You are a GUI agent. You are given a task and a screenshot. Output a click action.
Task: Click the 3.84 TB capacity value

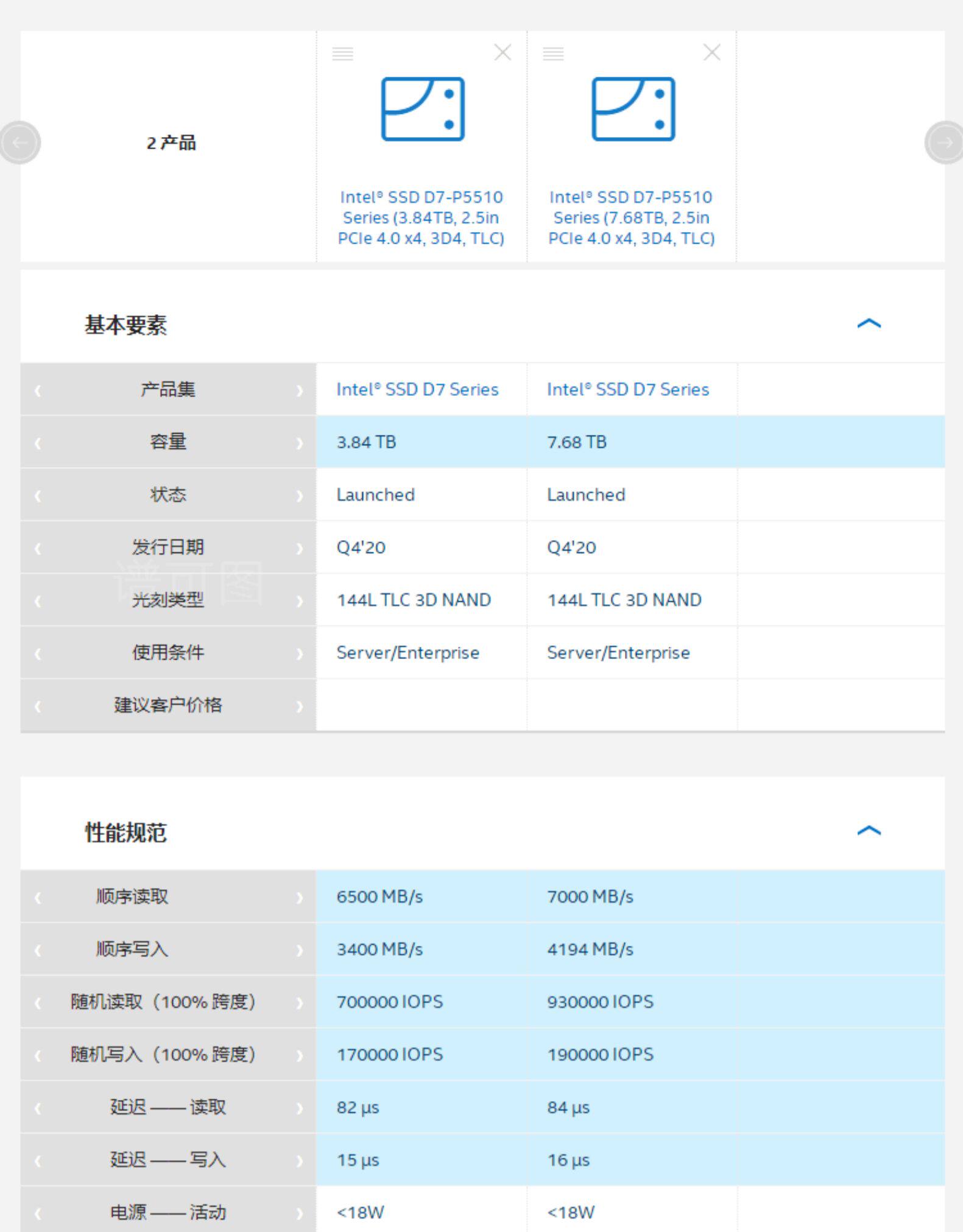pos(366,442)
